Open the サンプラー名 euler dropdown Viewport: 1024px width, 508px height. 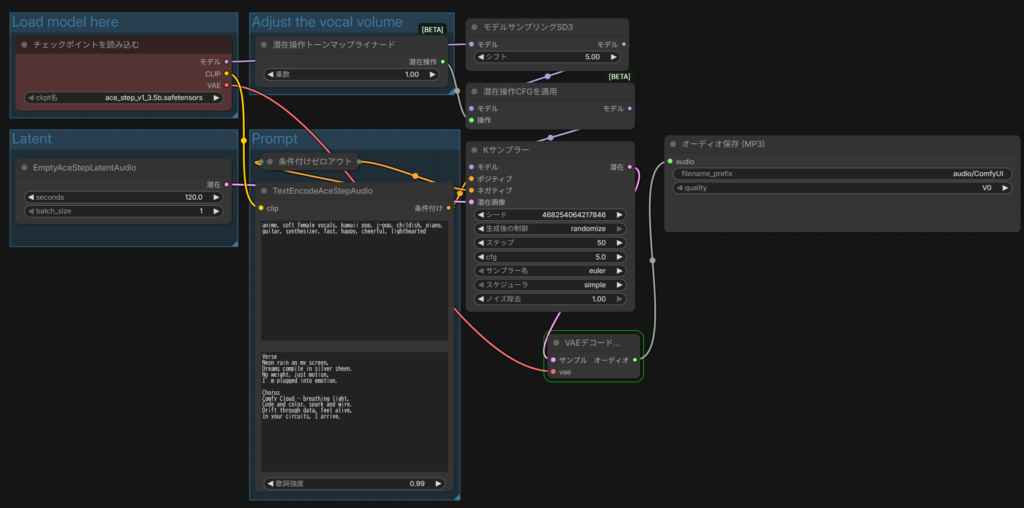(x=548, y=270)
